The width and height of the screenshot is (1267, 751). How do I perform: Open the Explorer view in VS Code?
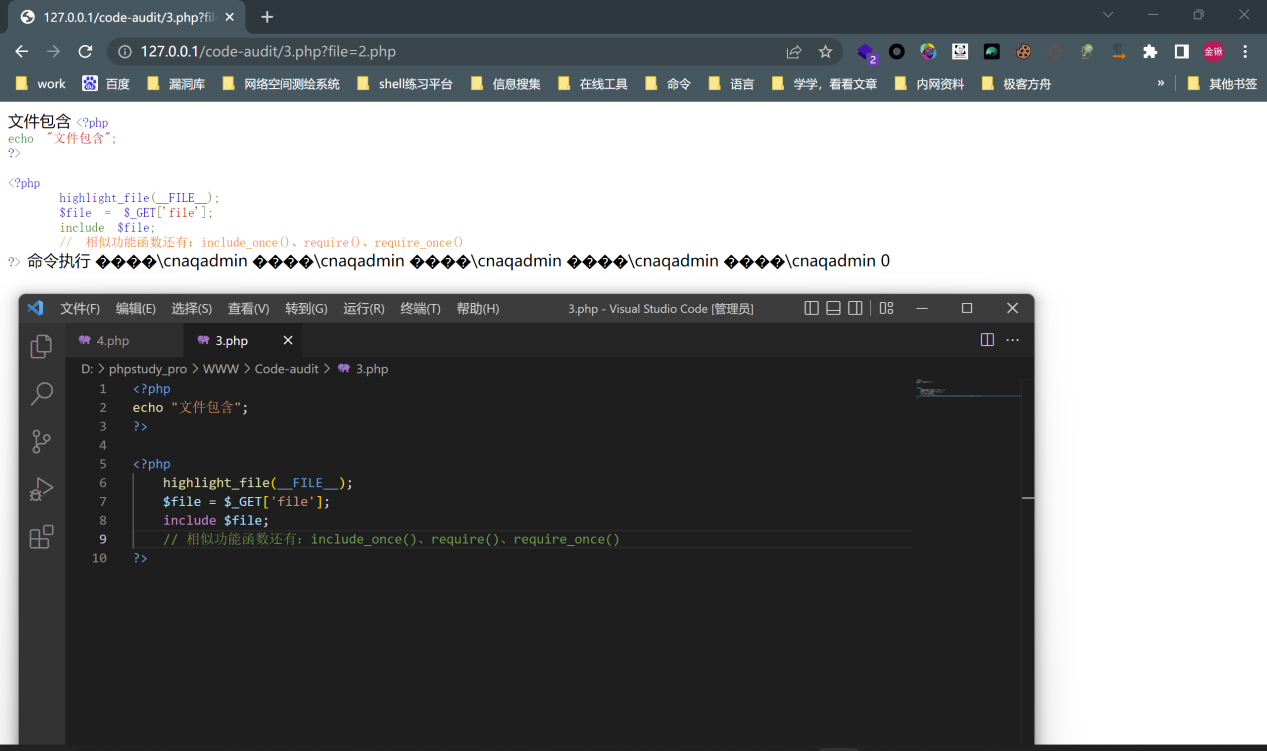click(x=41, y=346)
